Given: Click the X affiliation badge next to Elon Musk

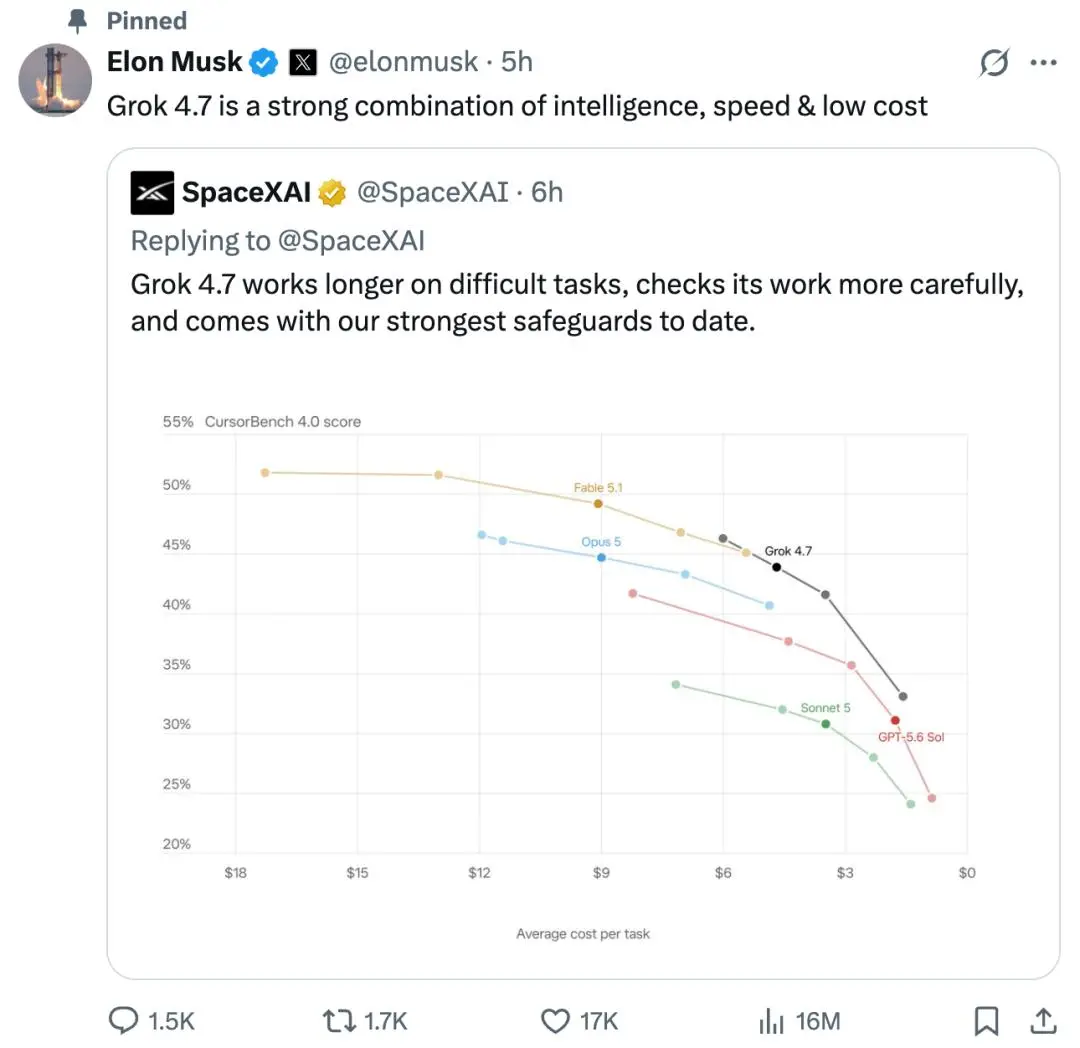Looking at the screenshot, I should click(x=302, y=63).
